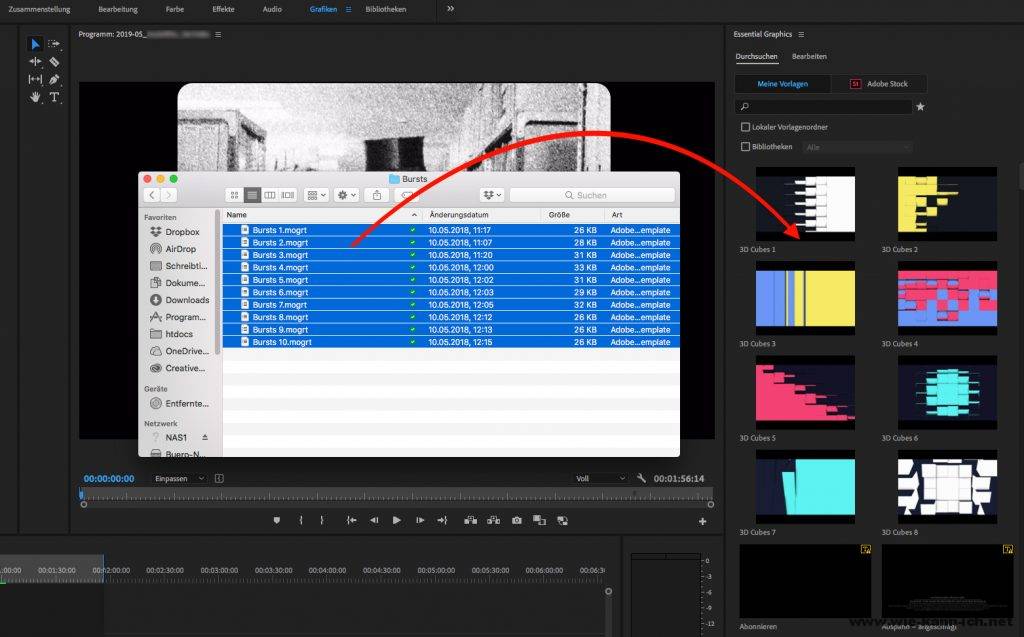
Task: Select the Type text tool
Action: pos(54,97)
